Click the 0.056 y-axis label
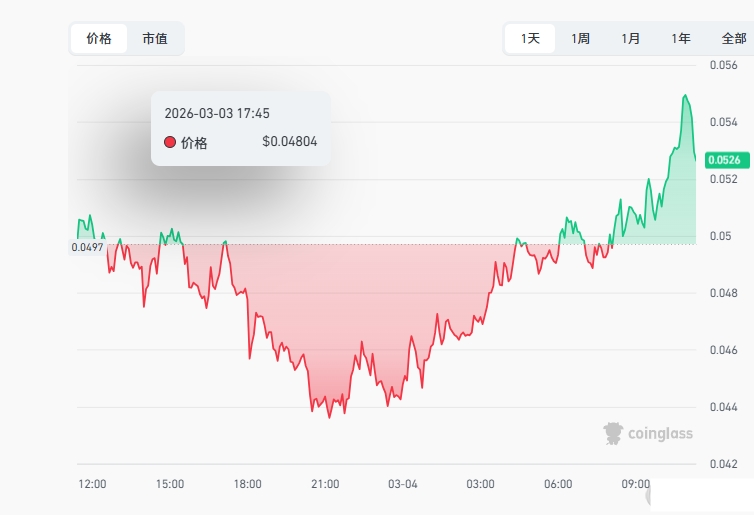The image size is (754, 515). [x=723, y=65]
